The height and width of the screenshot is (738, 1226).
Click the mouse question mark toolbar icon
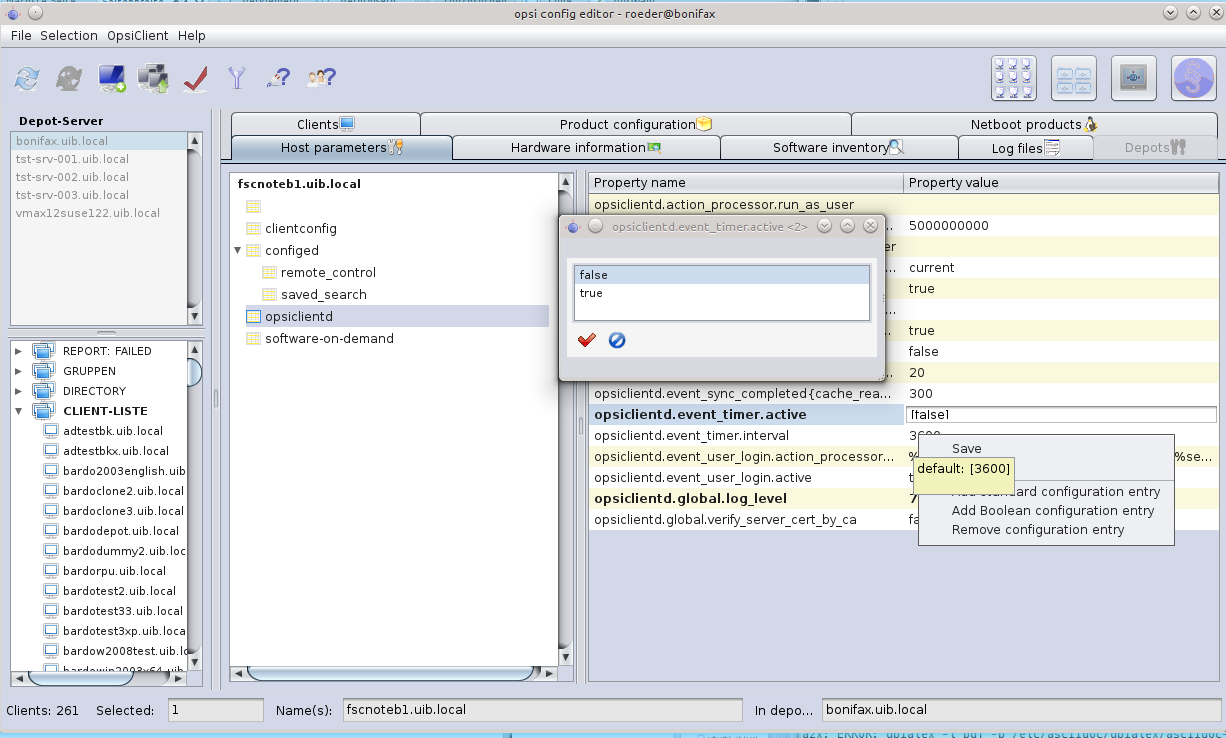tap(279, 78)
